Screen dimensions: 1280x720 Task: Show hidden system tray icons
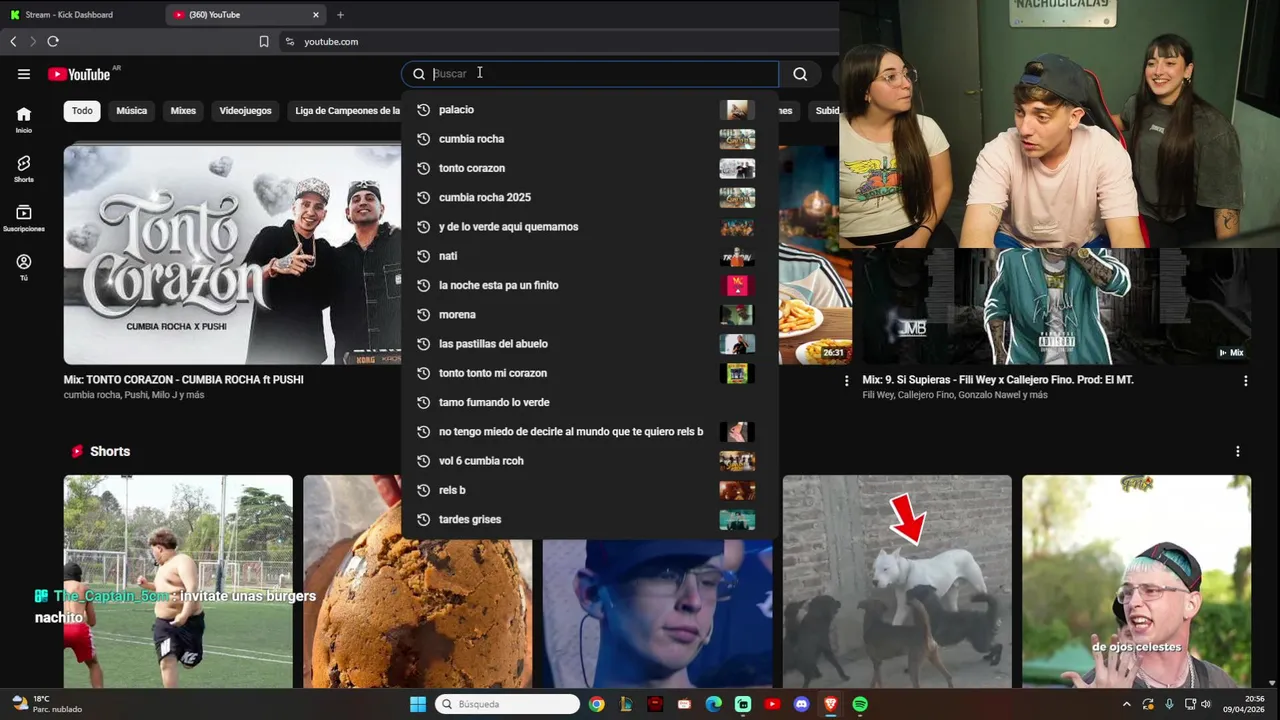tap(1127, 704)
